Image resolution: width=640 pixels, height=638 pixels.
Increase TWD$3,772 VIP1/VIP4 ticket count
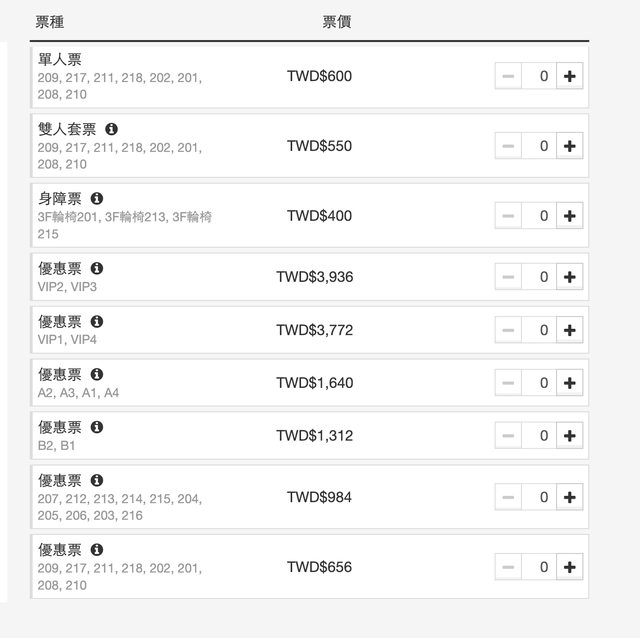pyautogui.click(x=570, y=330)
